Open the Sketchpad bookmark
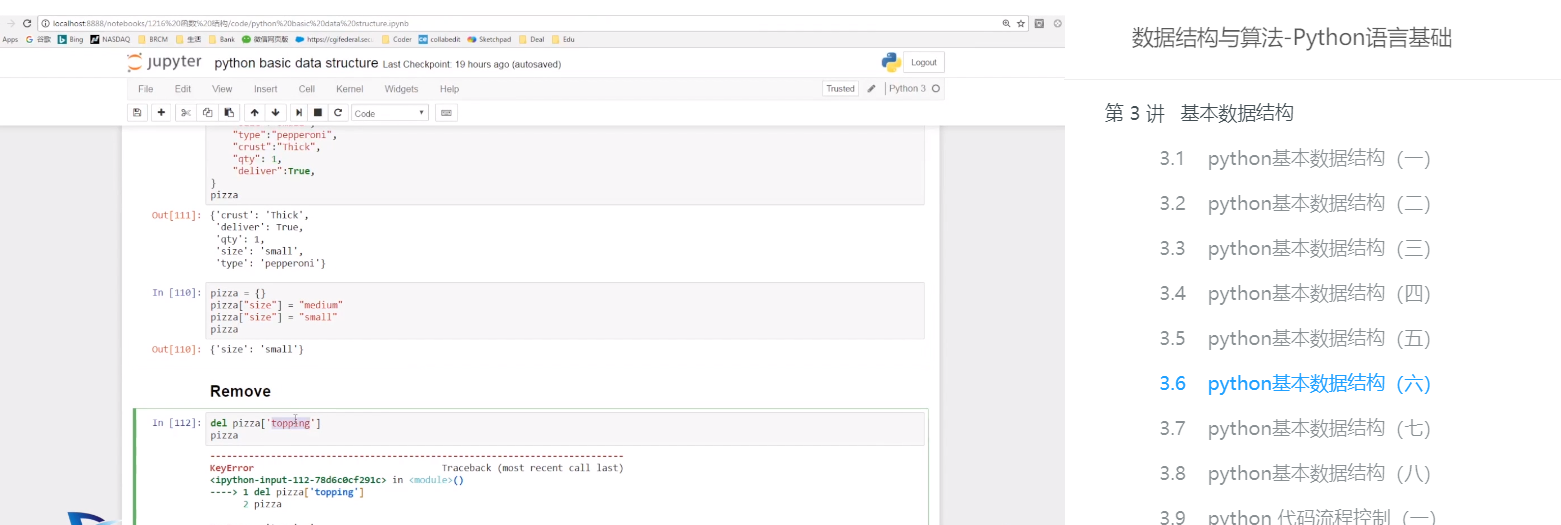Viewport: 1561px width, 525px height. pos(489,39)
